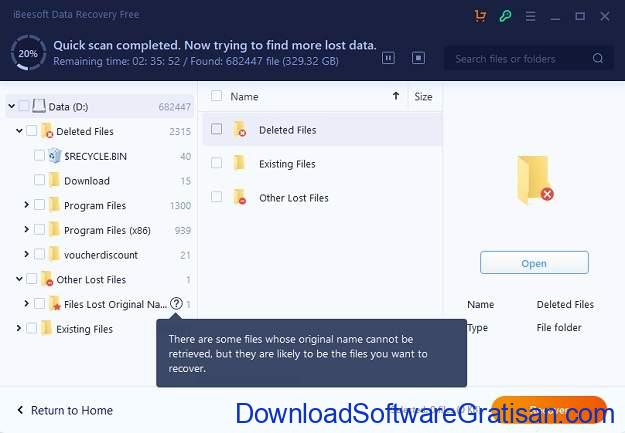
Task: Check Deleted Files row checkbox in list
Action: [216, 129]
